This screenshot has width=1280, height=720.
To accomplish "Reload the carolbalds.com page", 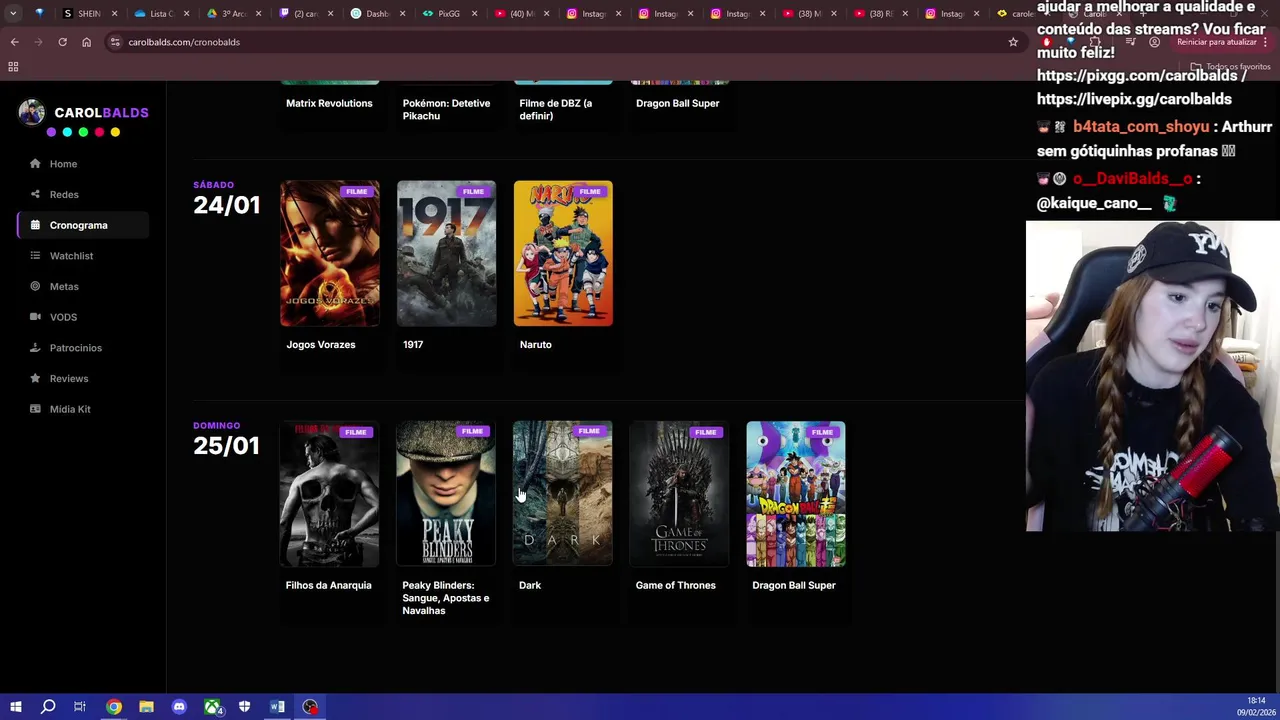I will pos(62,42).
